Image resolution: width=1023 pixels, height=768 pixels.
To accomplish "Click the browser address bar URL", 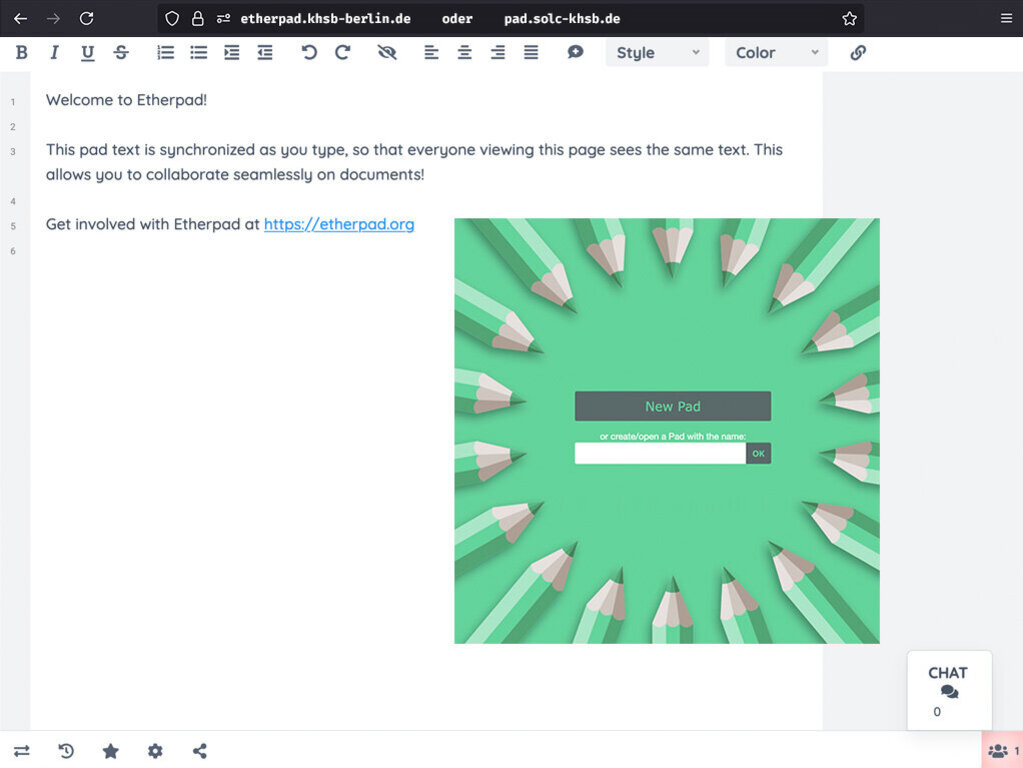I will pyautogui.click(x=431, y=19).
